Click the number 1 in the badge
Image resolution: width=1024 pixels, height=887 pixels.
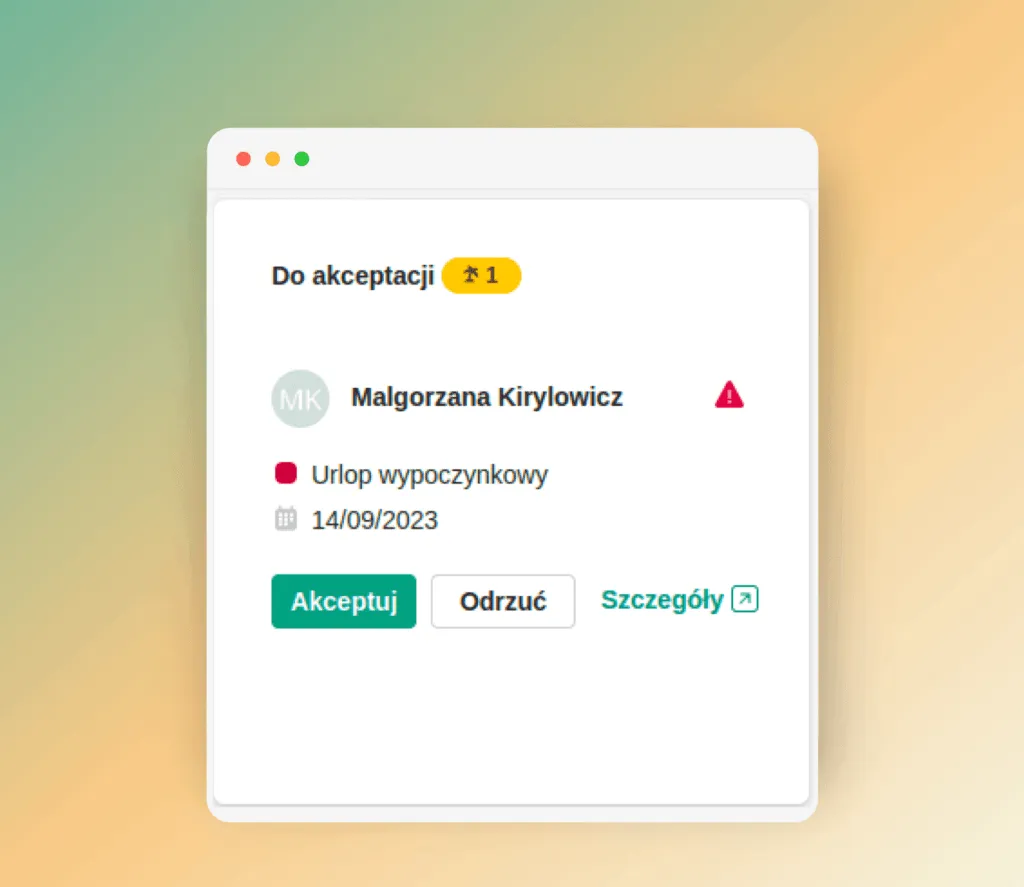tap(492, 275)
